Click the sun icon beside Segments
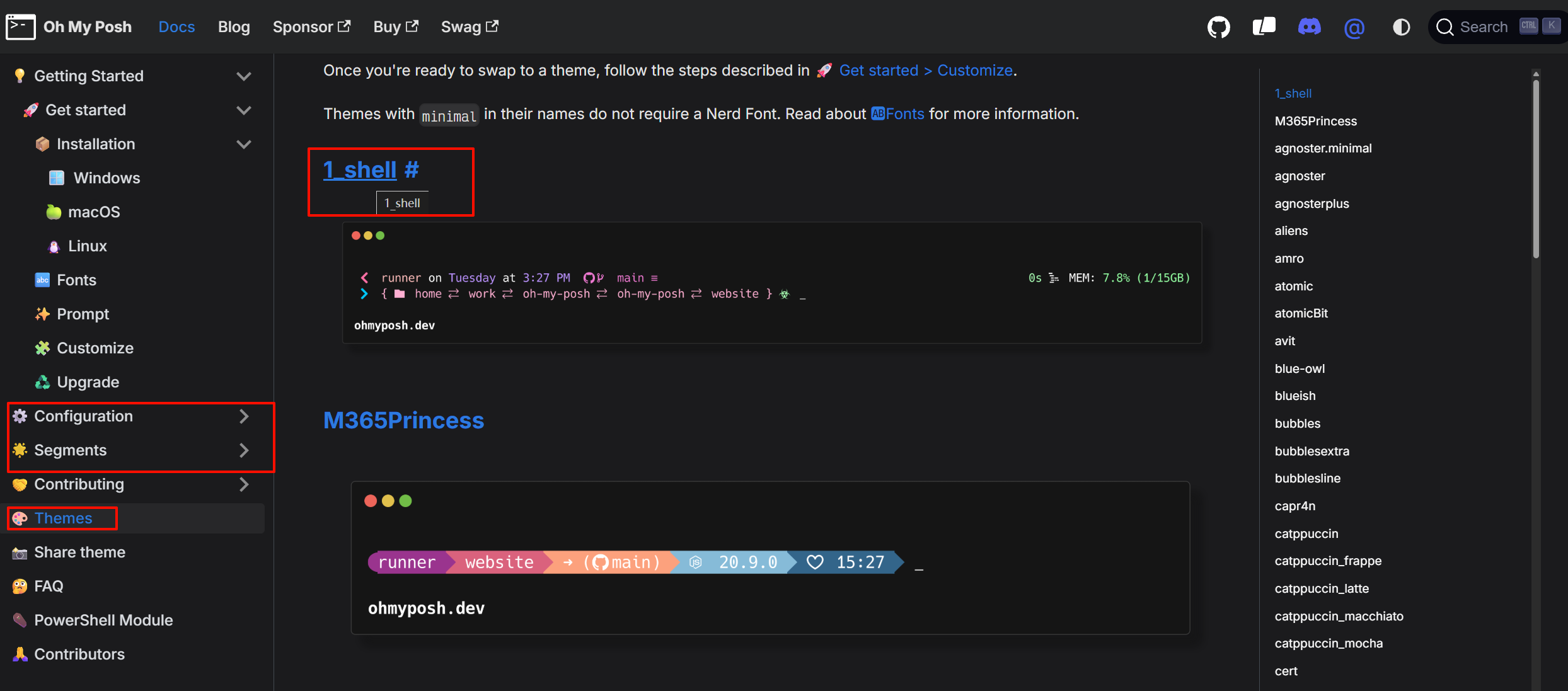The width and height of the screenshot is (1568, 691). (20, 450)
